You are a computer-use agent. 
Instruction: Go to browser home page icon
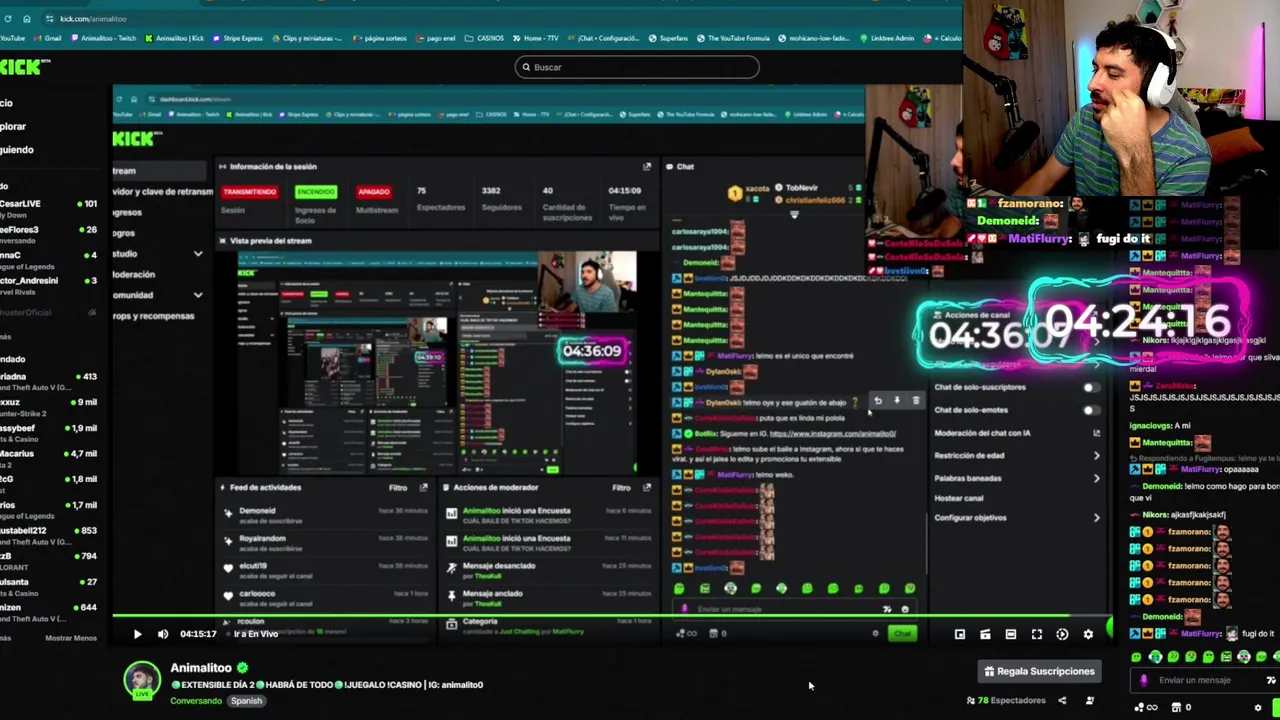pos(26,19)
